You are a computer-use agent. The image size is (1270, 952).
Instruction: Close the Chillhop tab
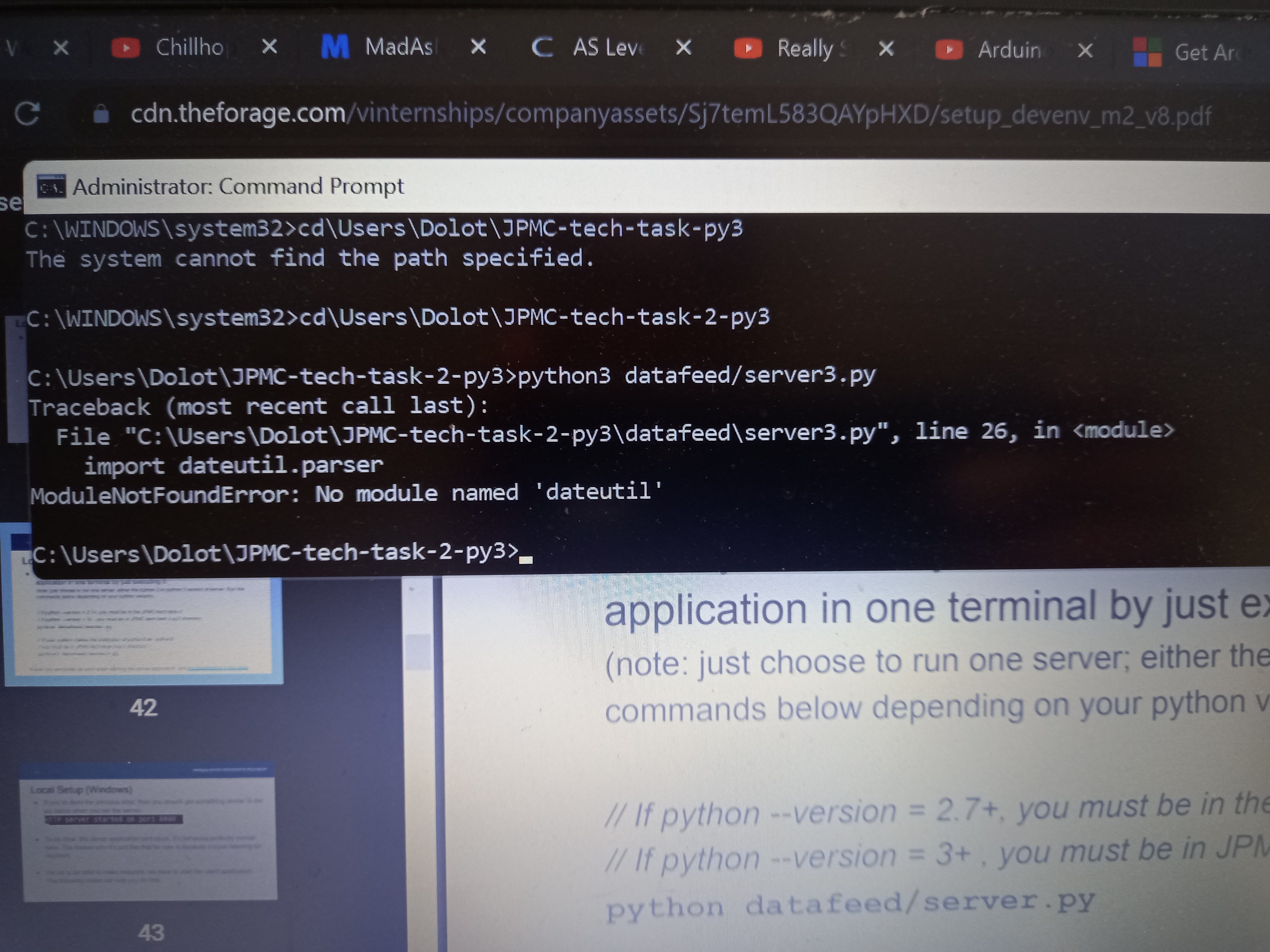269,46
